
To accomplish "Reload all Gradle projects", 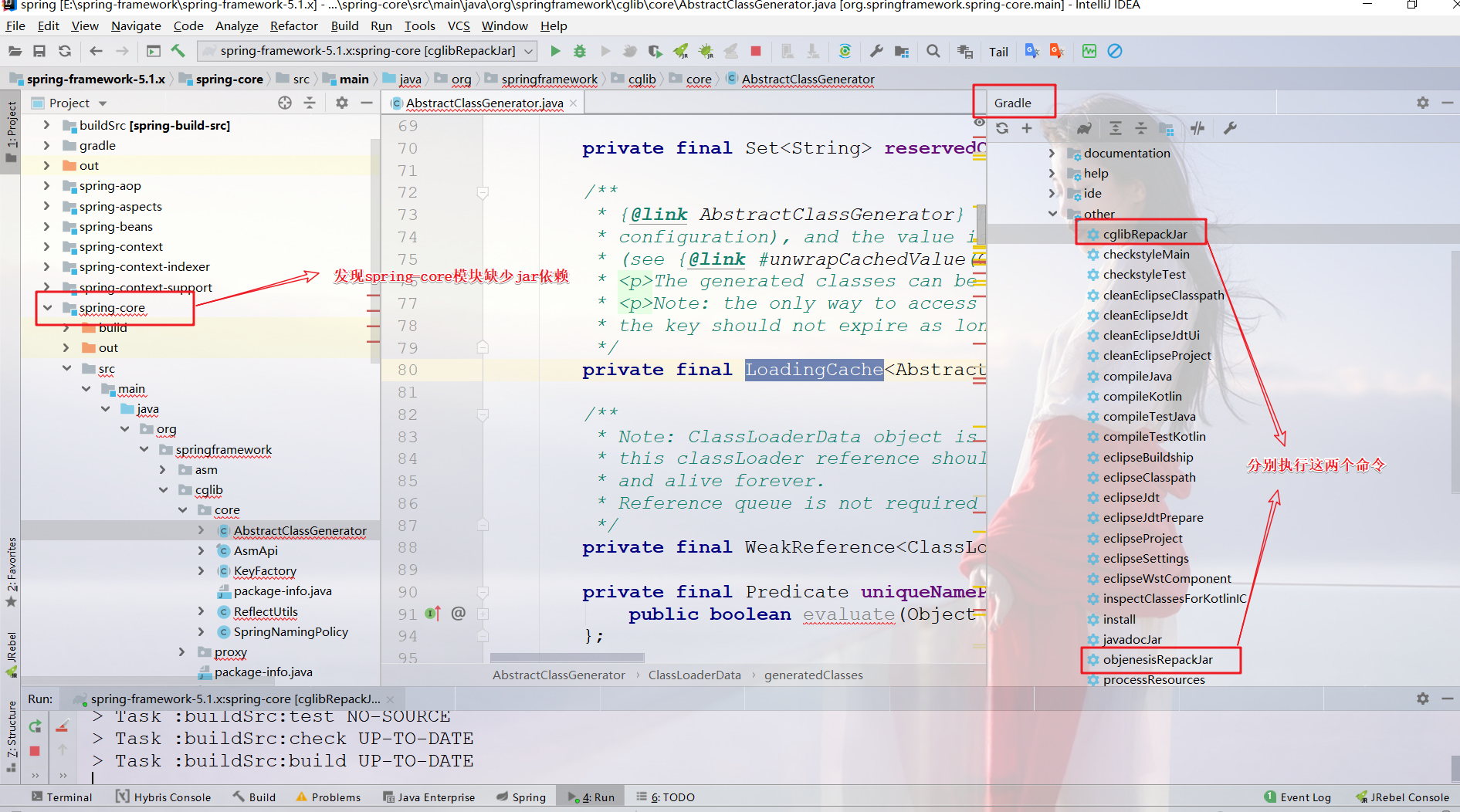I will point(1002,128).
